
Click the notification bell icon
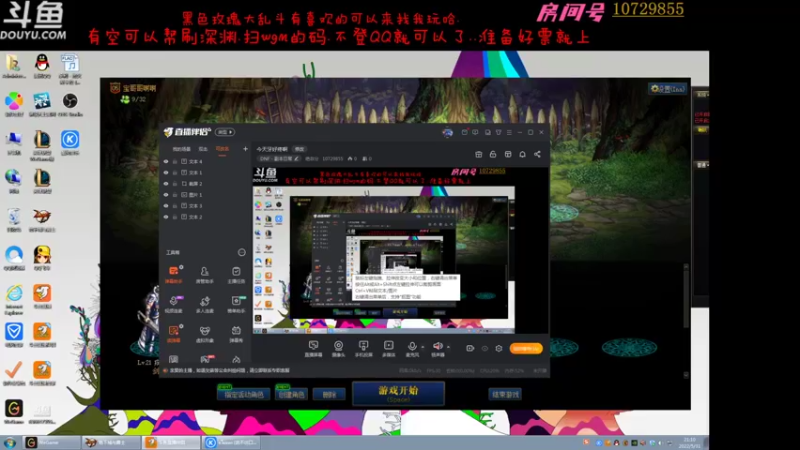522,154
